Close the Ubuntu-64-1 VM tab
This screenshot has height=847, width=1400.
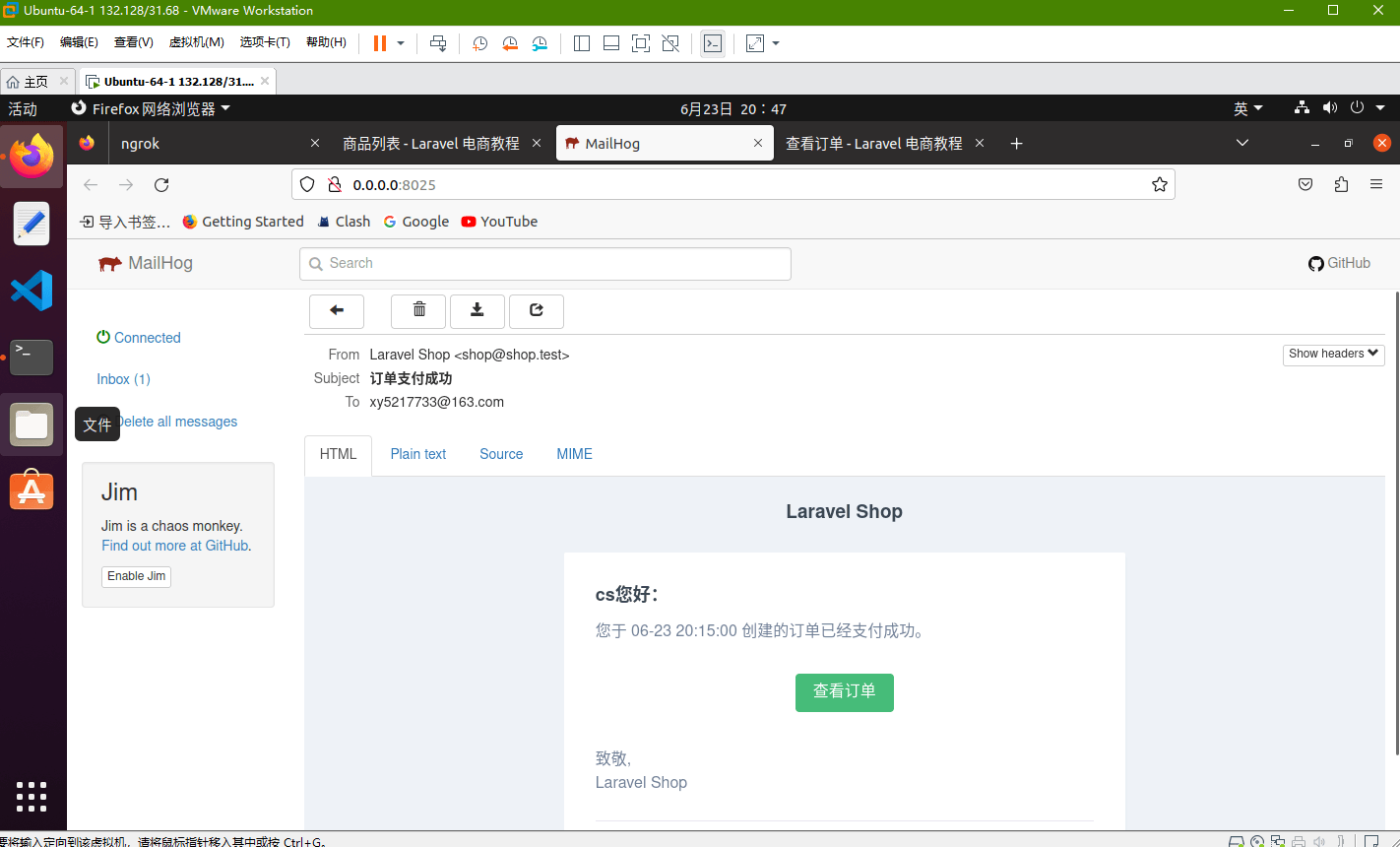[x=266, y=81]
